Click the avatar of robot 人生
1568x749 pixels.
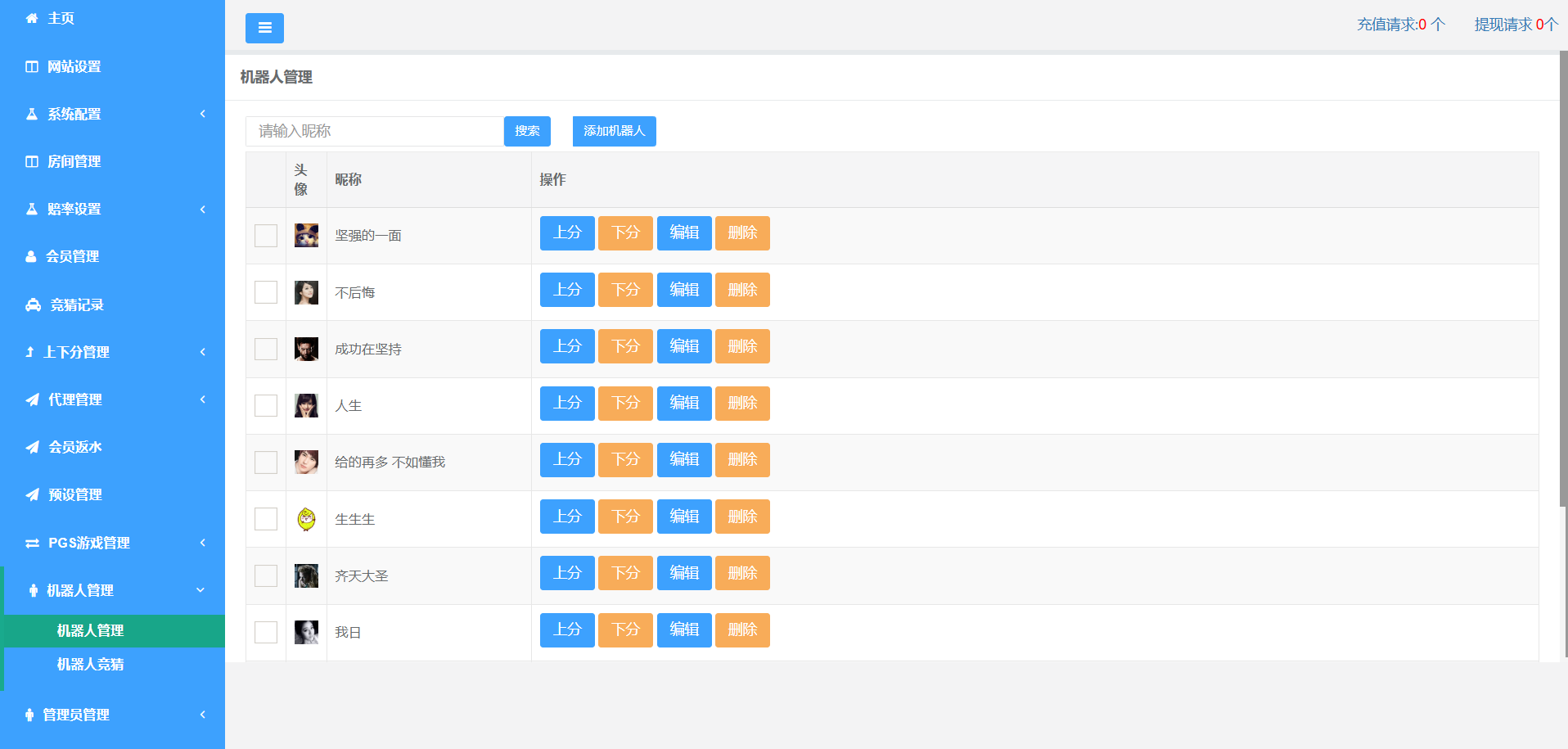(x=306, y=405)
